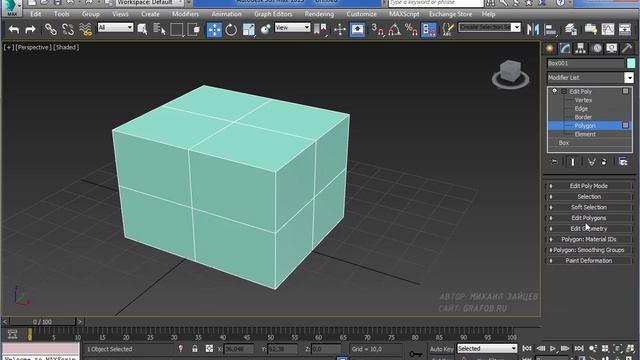This screenshot has height=360, width=640.
Task: Expand the Edit Poly Mode rollout
Action: coord(589,186)
